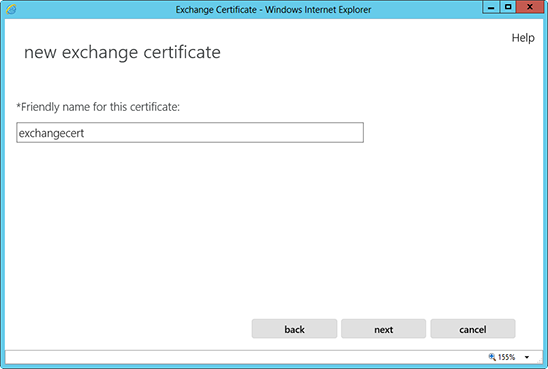Expand the zoom level dropdown arrow

527,357
